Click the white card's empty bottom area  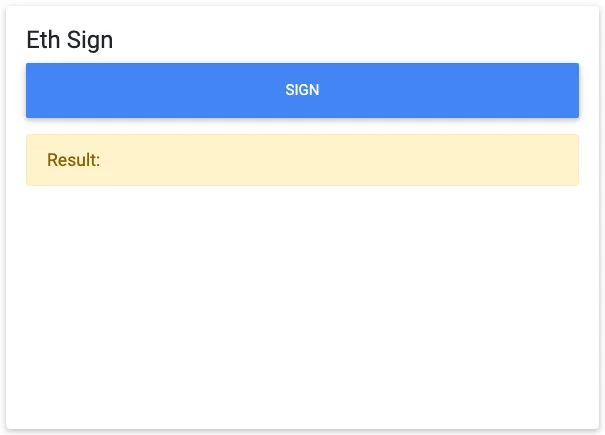(x=302, y=390)
